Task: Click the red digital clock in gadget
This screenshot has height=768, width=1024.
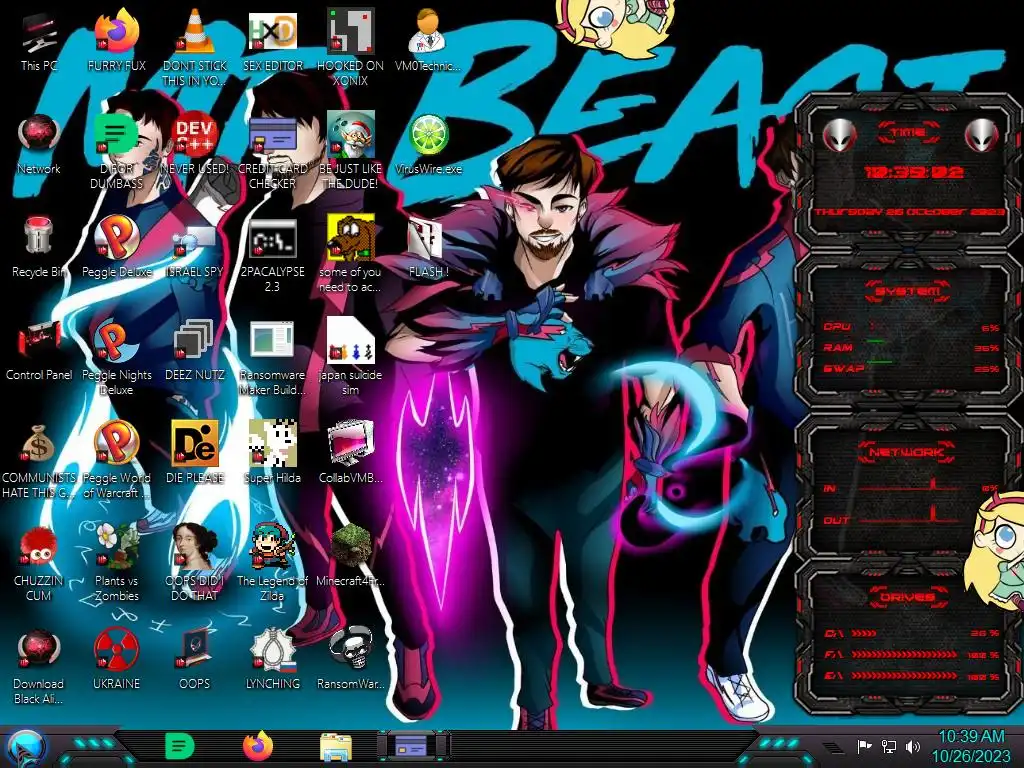Action: pos(914,172)
